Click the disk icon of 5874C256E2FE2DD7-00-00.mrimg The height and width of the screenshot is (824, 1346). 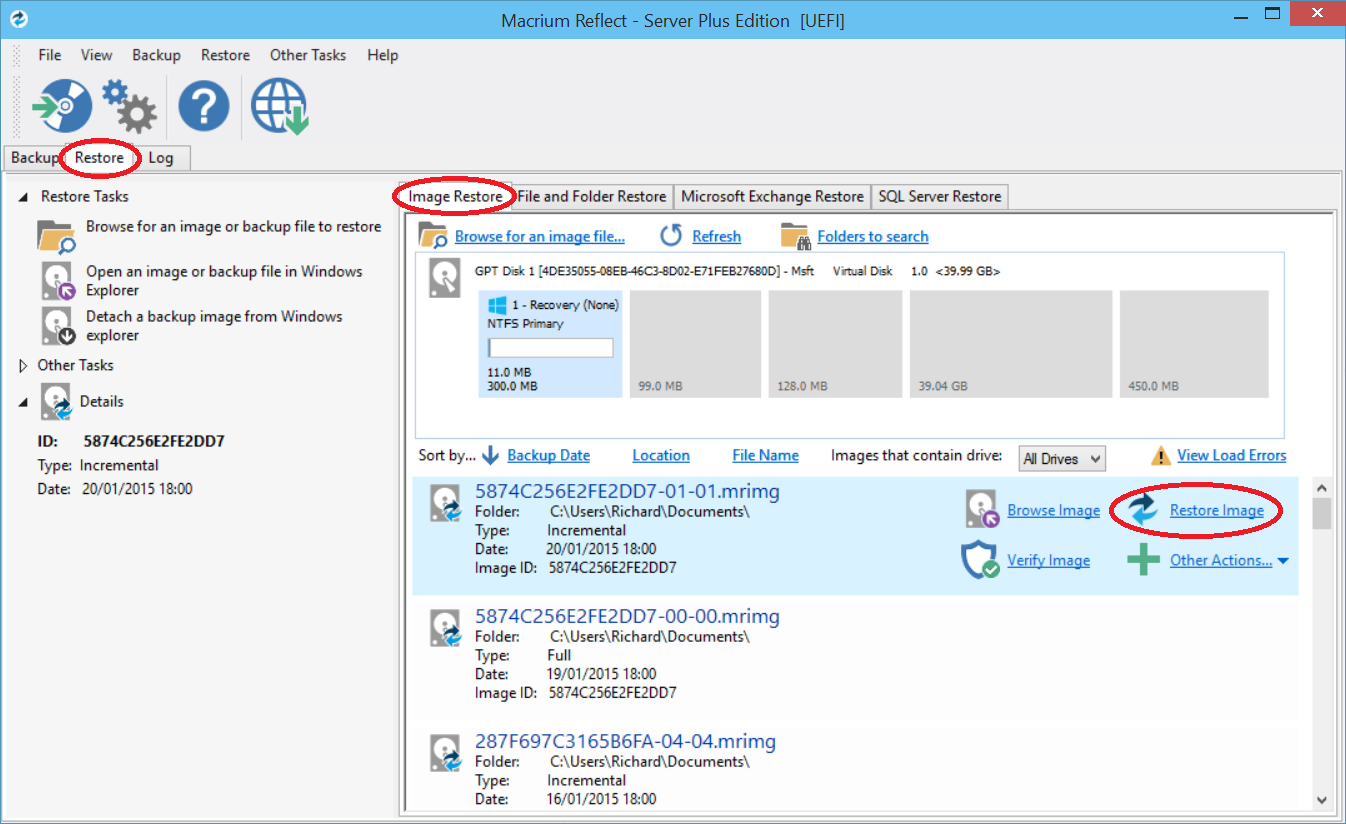point(446,628)
